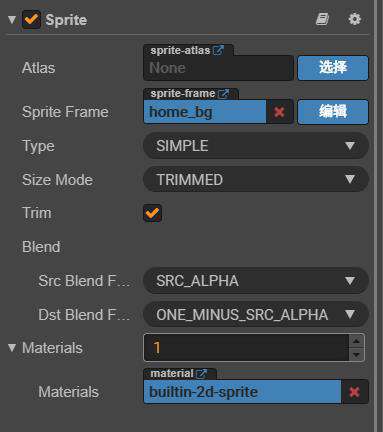Click the 编辑 button next to Sprite Frame
The width and height of the screenshot is (383, 432).
coord(333,112)
